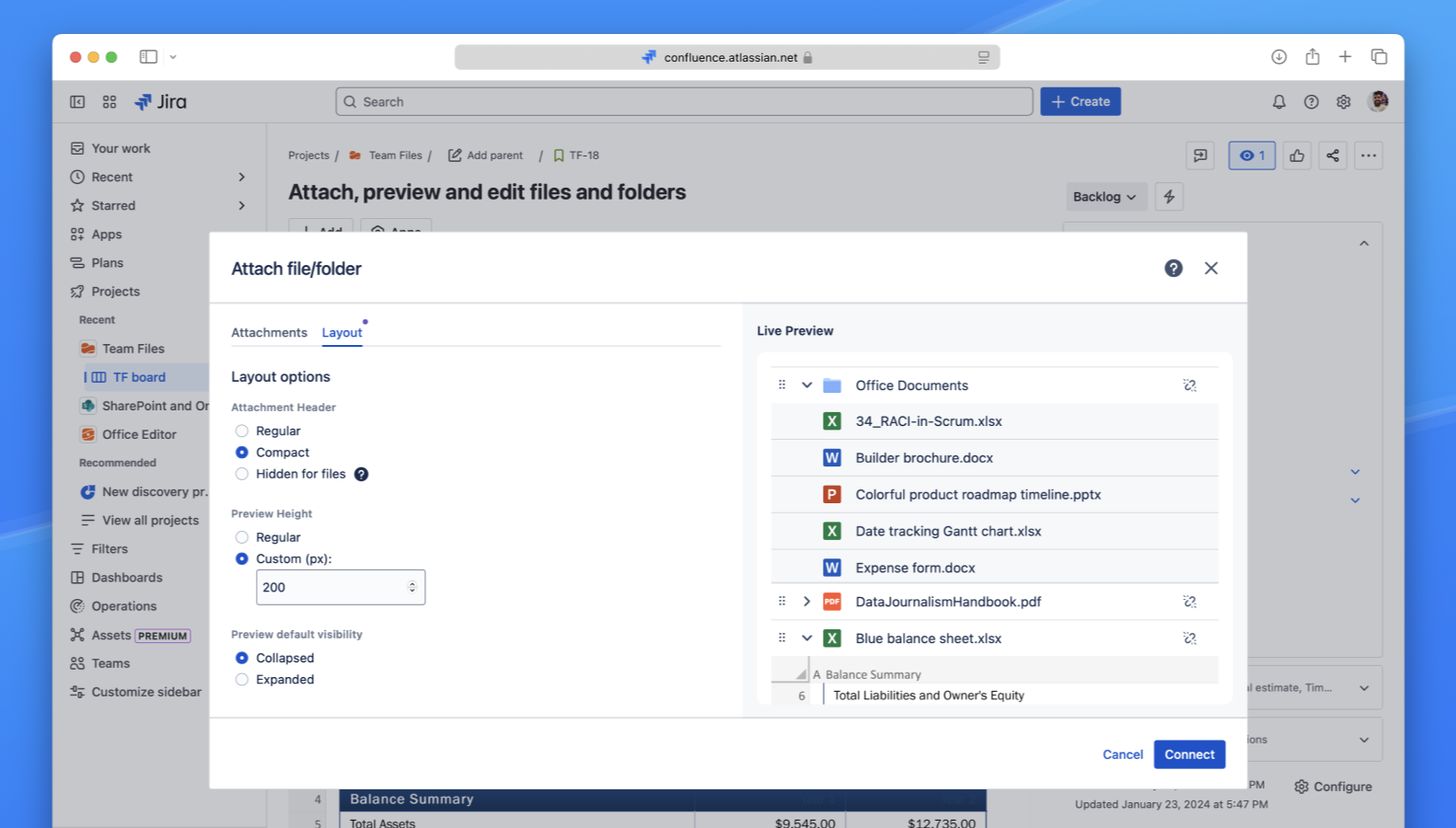Click Cancel in the dialog

coord(1123,754)
